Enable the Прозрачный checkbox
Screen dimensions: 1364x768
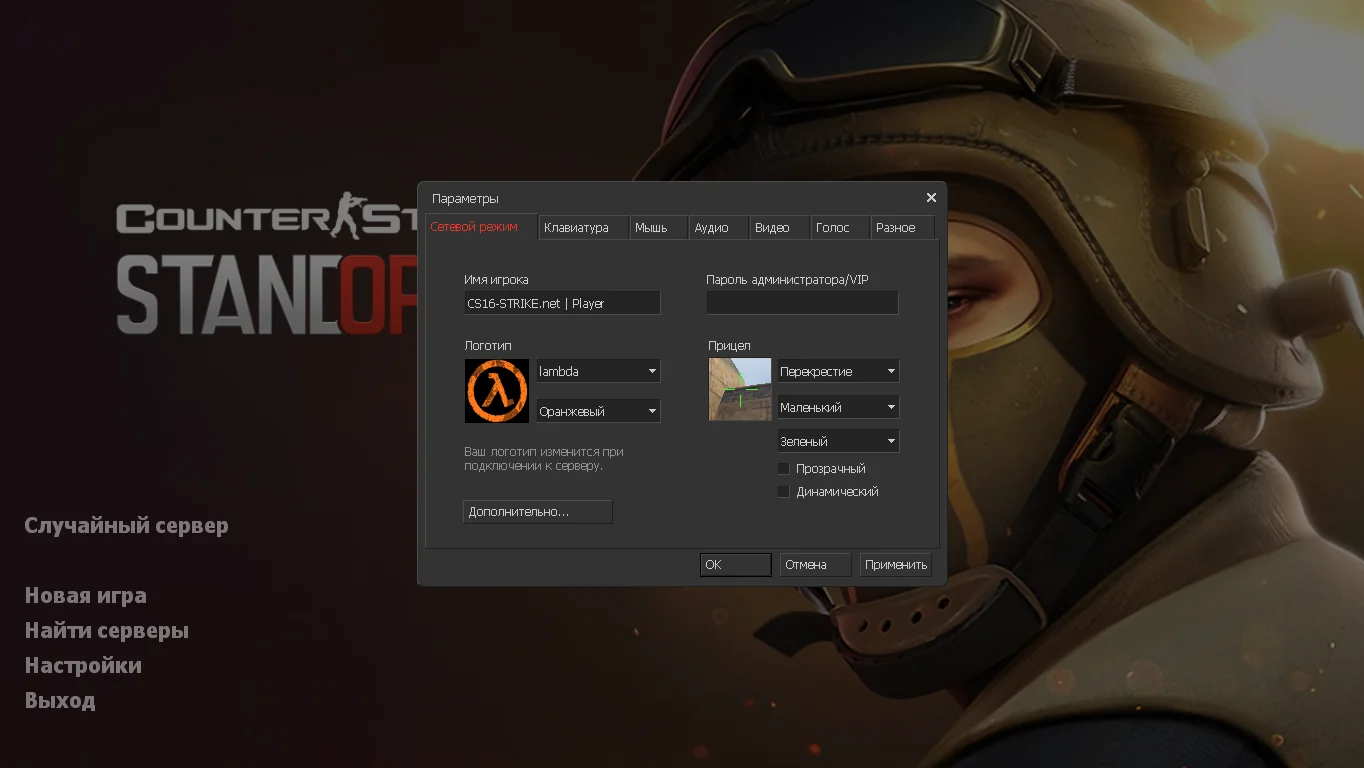click(784, 469)
